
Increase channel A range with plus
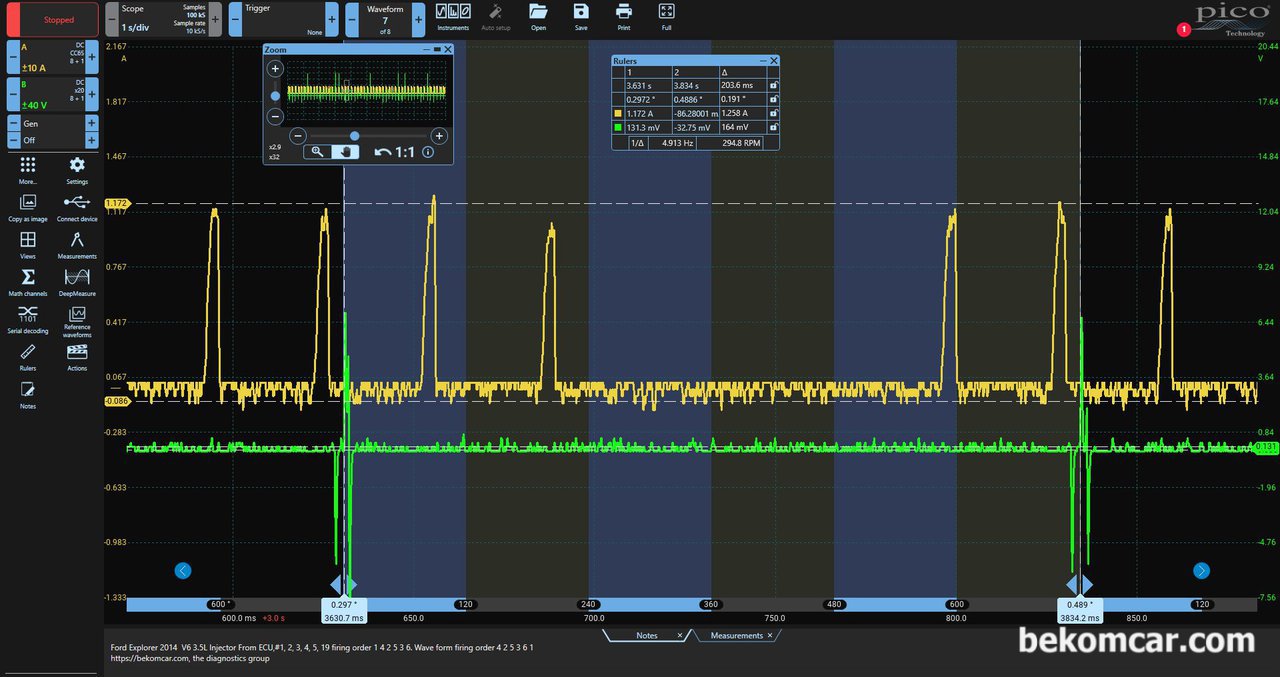(92, 57)
